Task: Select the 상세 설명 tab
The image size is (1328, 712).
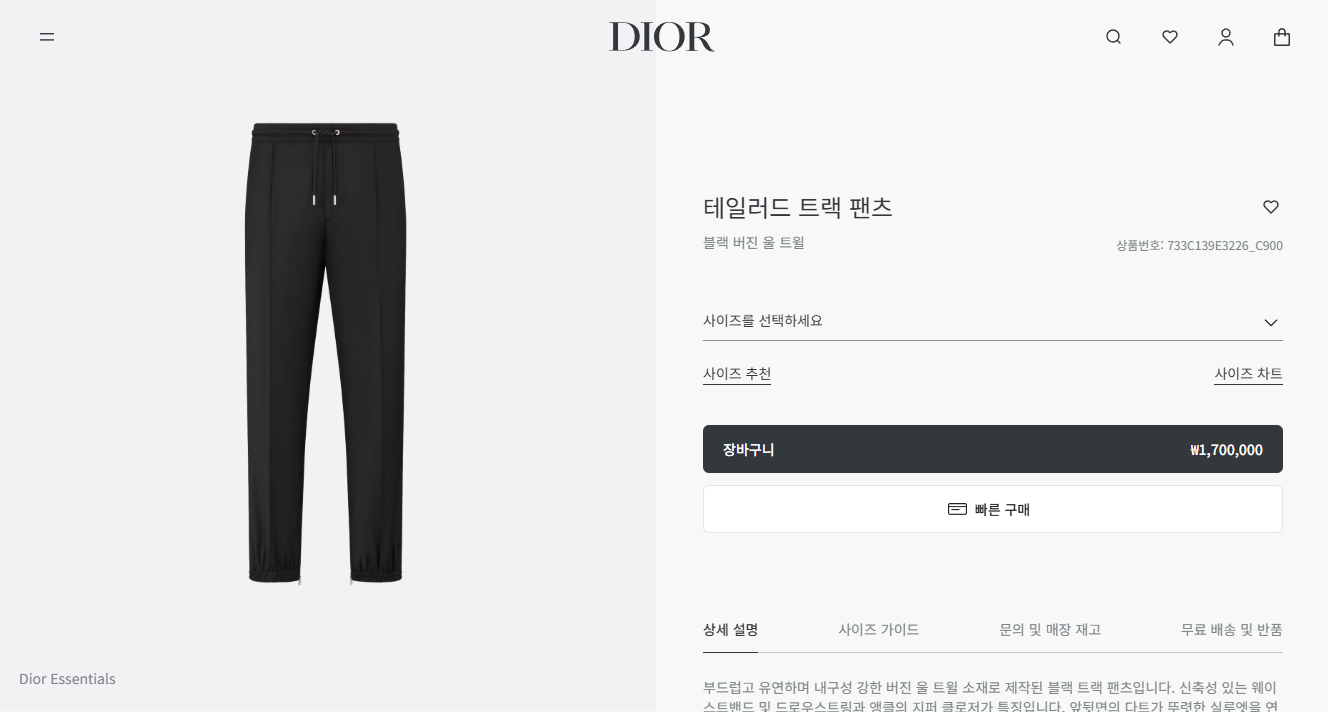Action: pos(730,630)
